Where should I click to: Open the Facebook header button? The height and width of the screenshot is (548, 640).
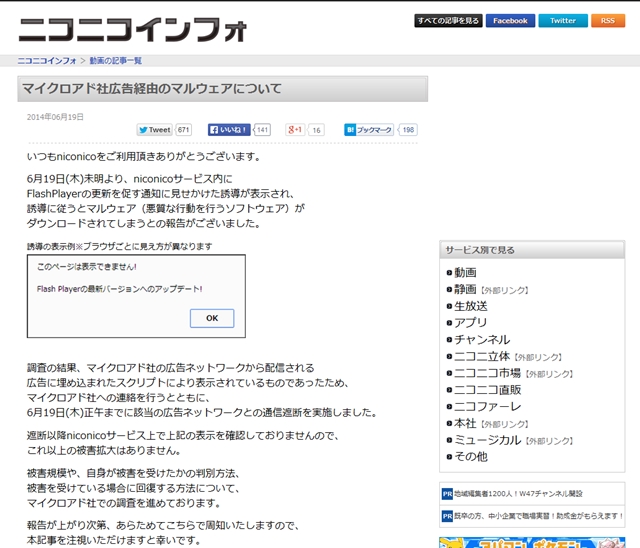(x=510, y=21)
